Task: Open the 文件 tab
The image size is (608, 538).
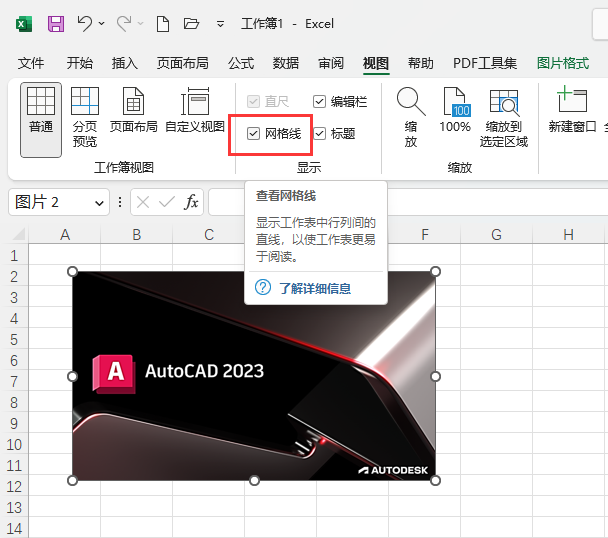Action: [x=31, y=63]
